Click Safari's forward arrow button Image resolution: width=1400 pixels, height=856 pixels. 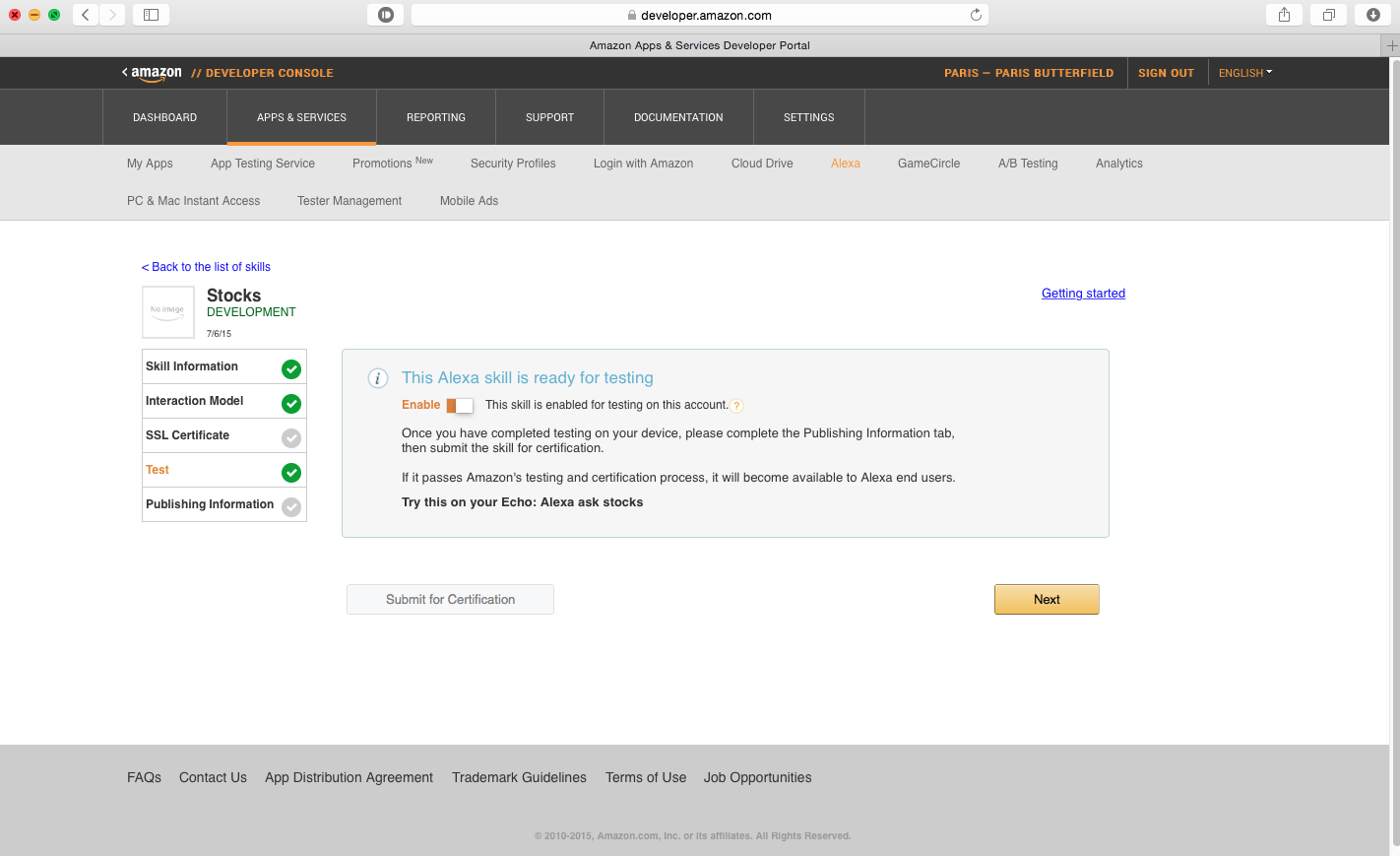pos(112,15)
